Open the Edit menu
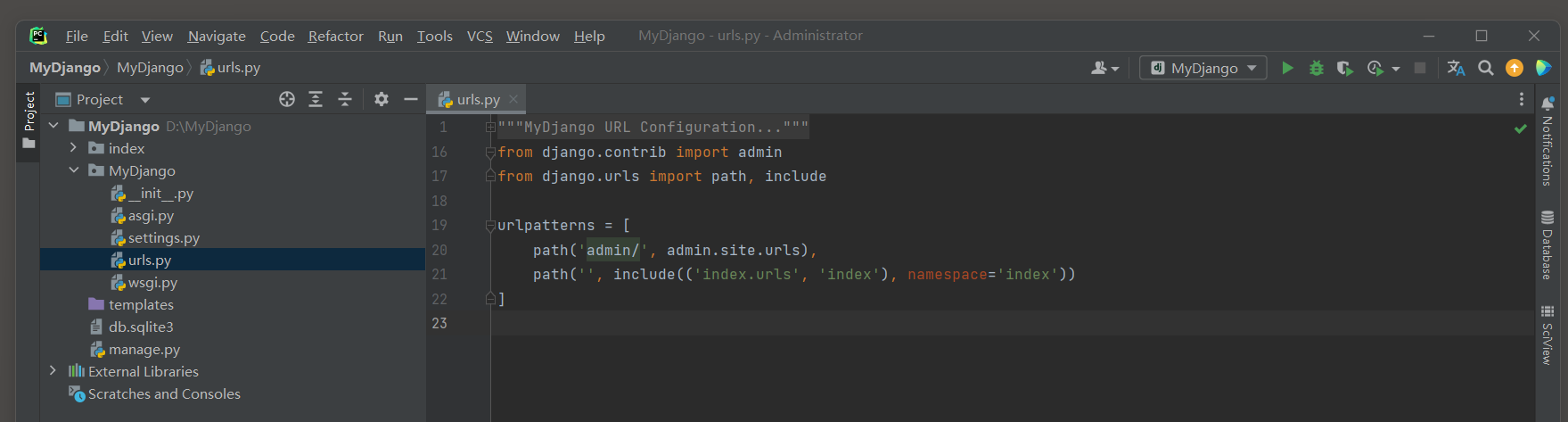 (x=115, y=36)
